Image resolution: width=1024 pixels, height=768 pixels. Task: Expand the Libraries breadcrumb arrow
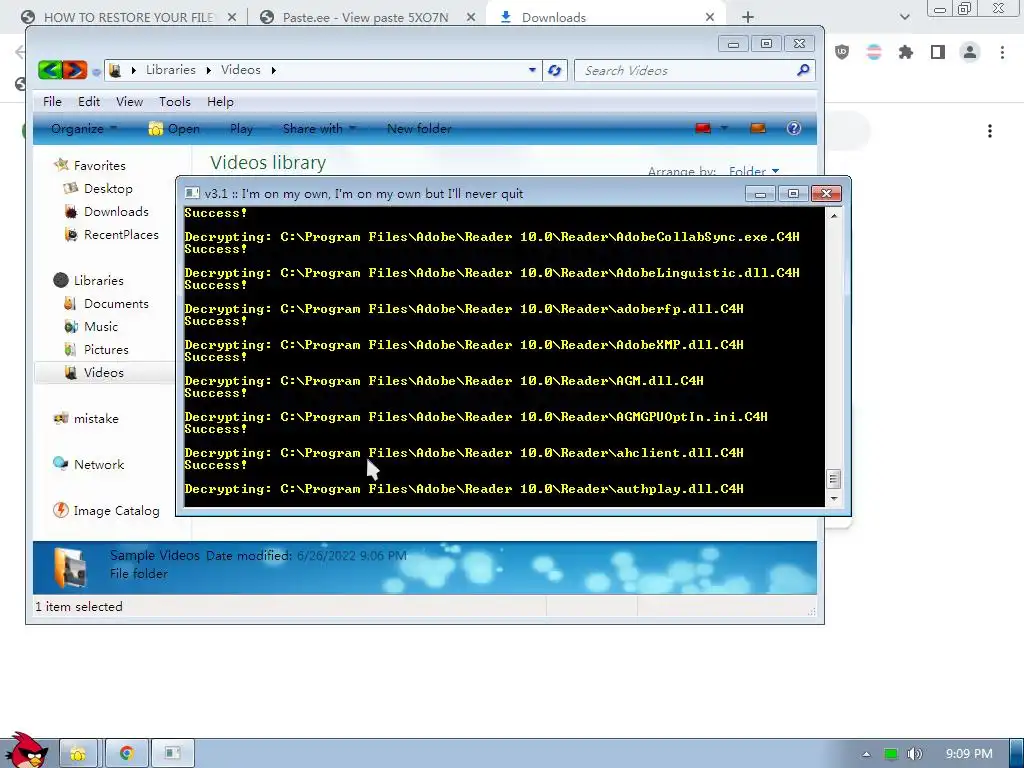[208, 70]
